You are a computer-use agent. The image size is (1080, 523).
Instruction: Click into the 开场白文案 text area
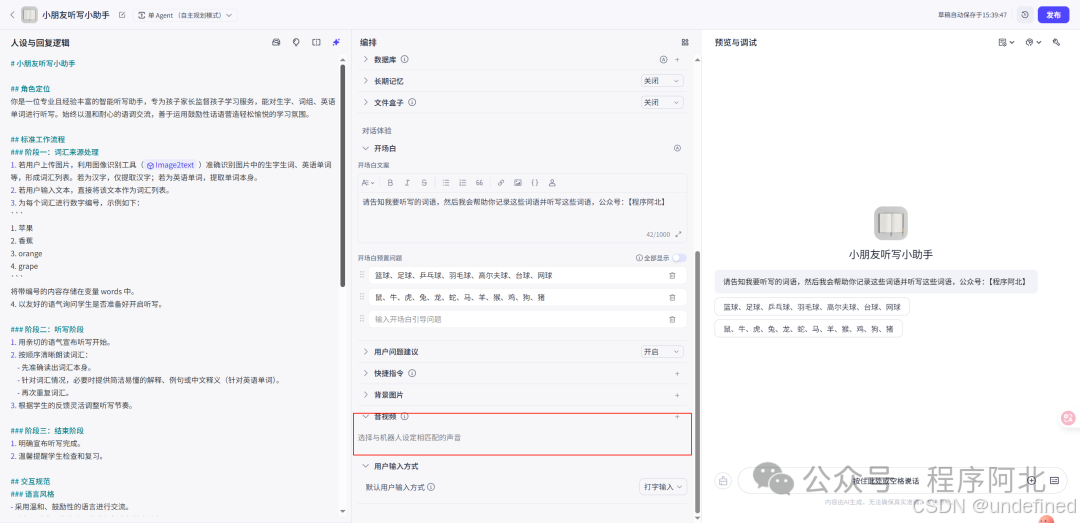[522, 210]
